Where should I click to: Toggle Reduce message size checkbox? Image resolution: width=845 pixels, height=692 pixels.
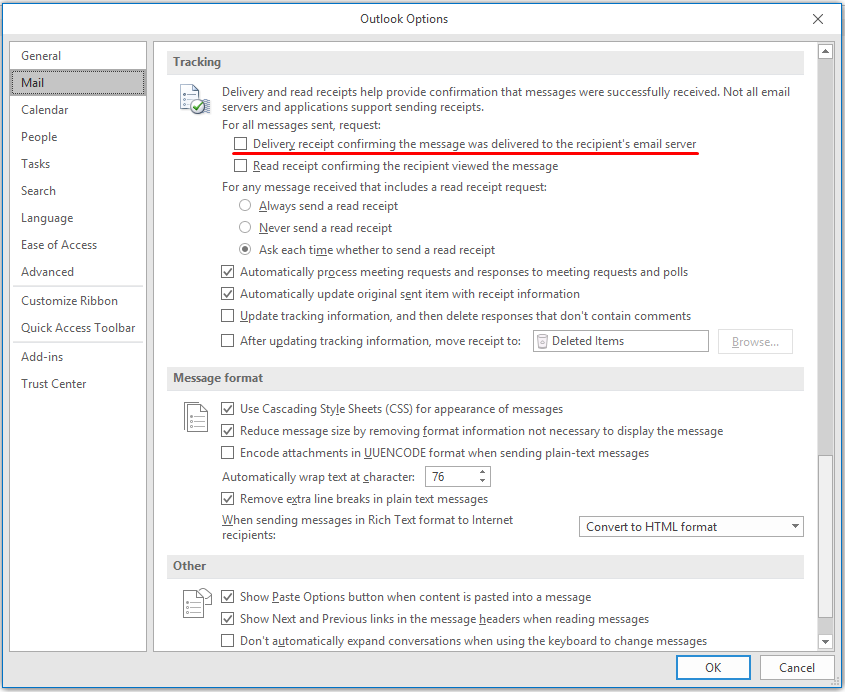tap(227, 431)
